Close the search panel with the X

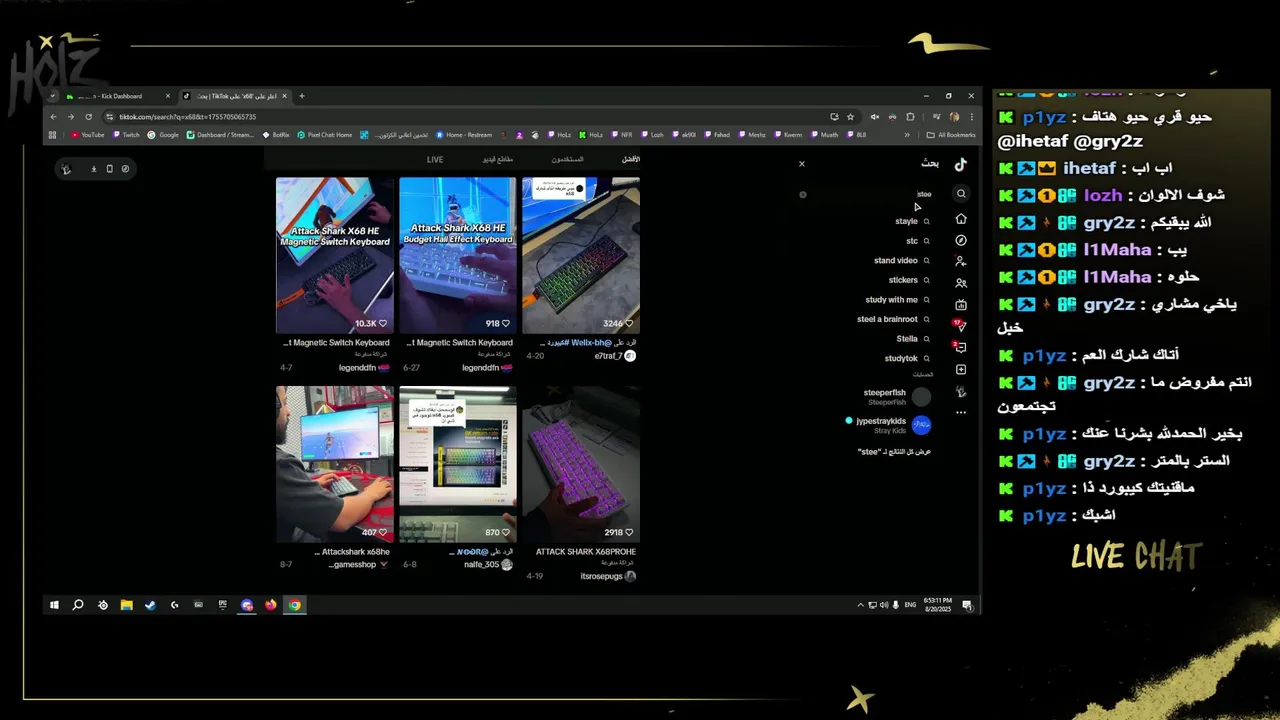tap(801, 164)
